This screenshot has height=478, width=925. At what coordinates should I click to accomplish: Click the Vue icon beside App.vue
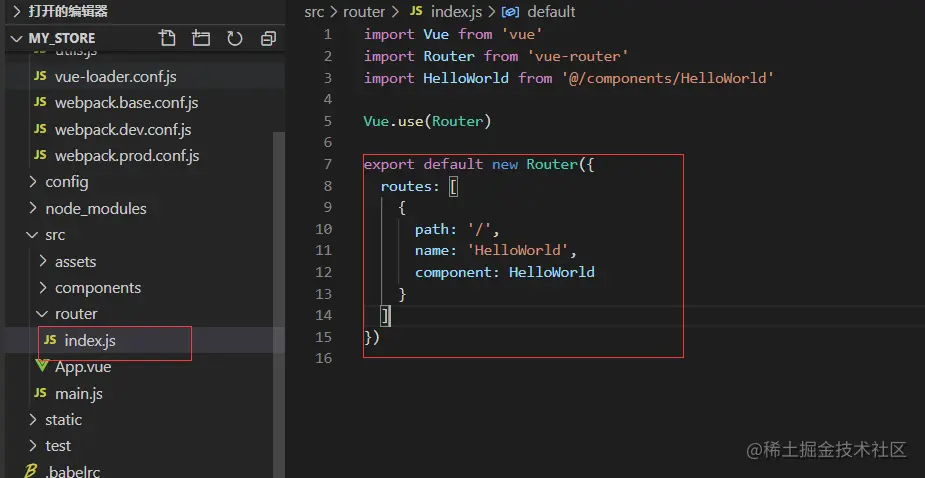[x=41, y=366]
